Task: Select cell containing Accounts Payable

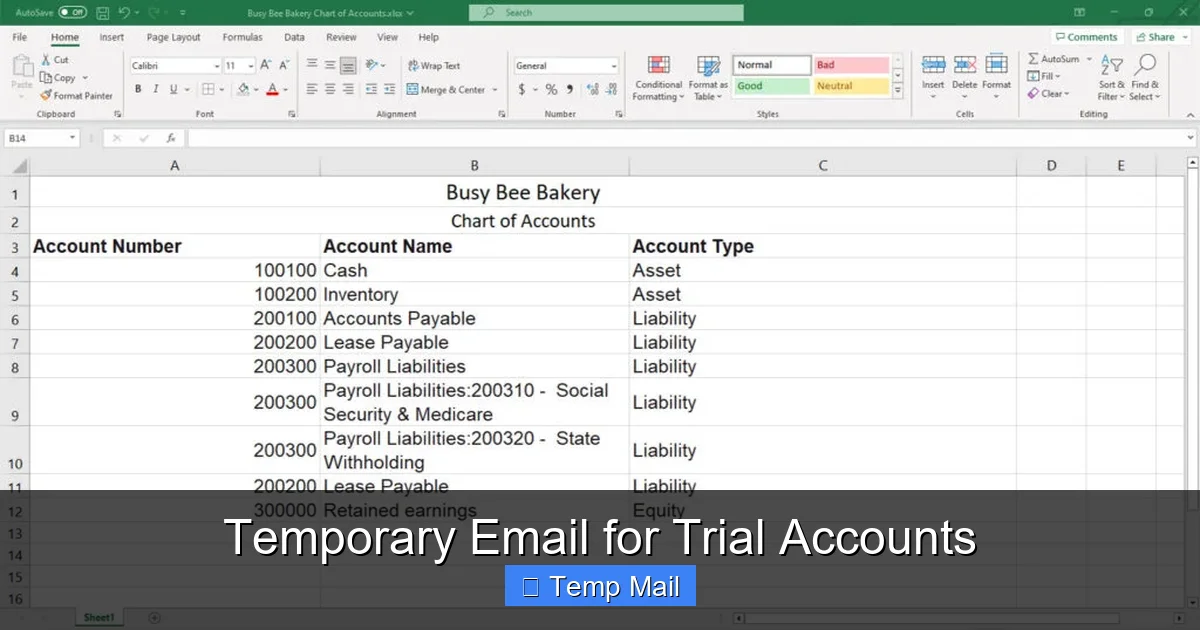Action: point(475,318)
